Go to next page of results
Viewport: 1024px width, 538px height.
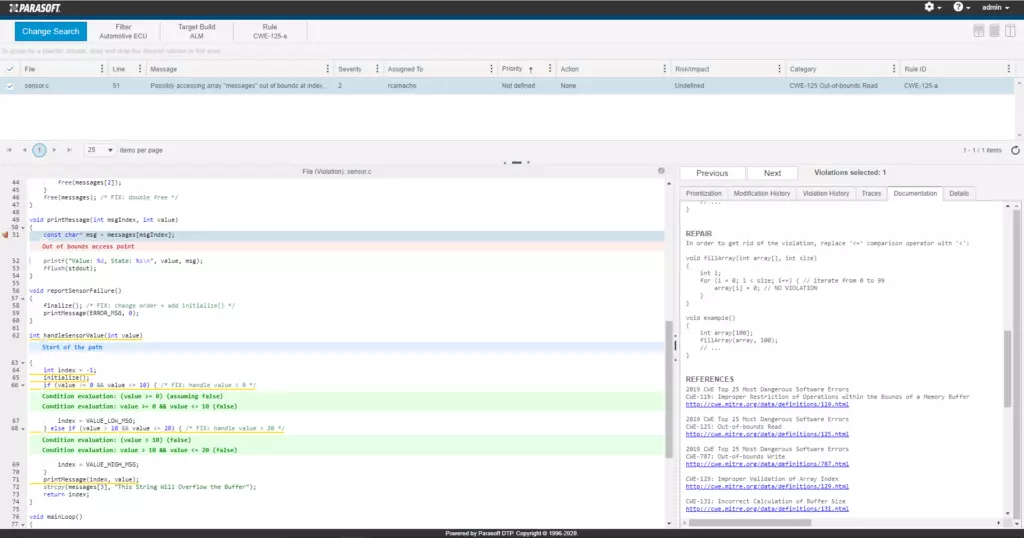tap(54, 150)
